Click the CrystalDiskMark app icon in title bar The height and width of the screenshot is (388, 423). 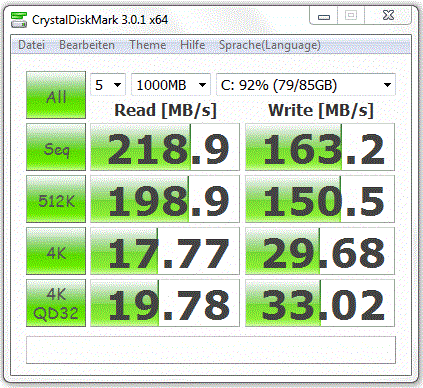[x=19, y=20]
